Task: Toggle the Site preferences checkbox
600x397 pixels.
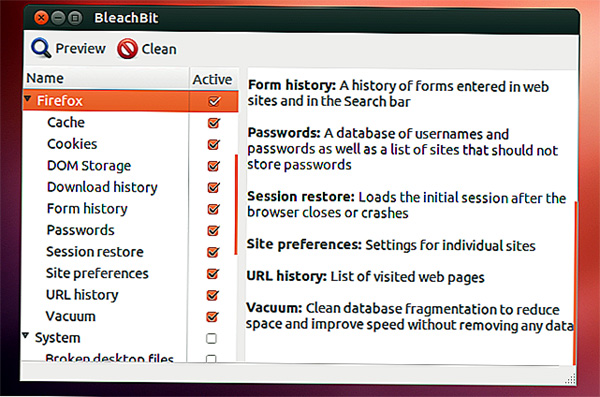Action: (x=212, y=273)
